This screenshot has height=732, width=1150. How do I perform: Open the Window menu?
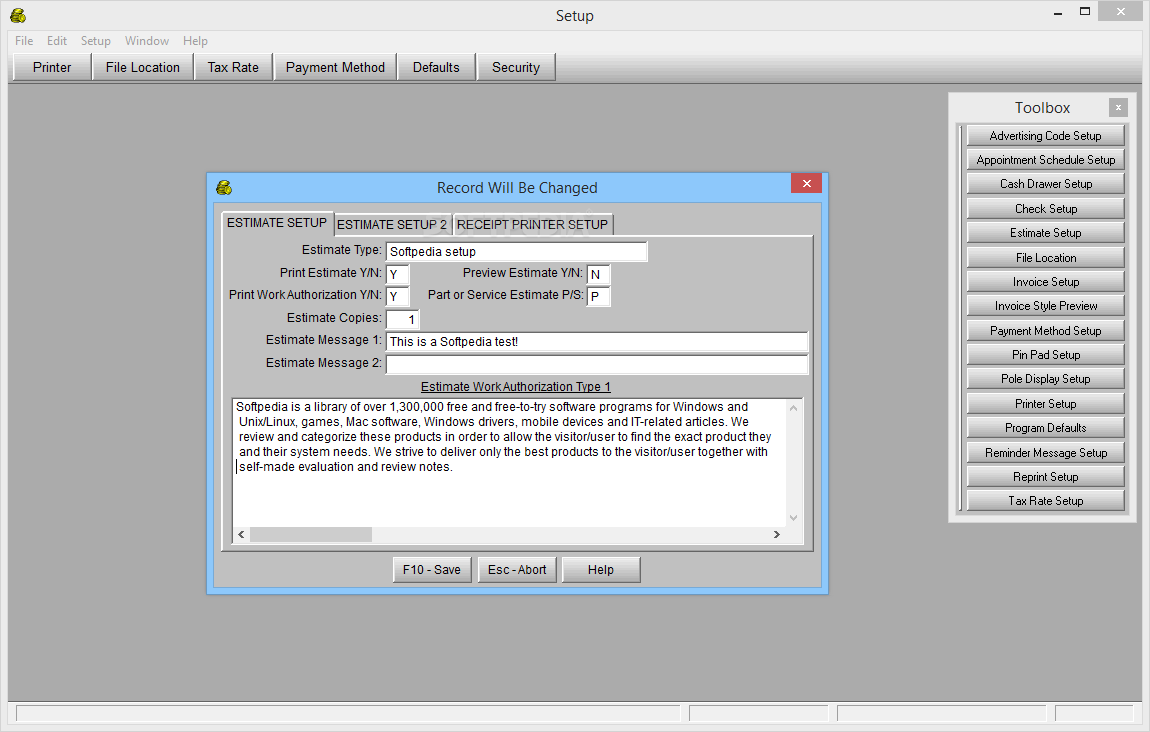147,41
